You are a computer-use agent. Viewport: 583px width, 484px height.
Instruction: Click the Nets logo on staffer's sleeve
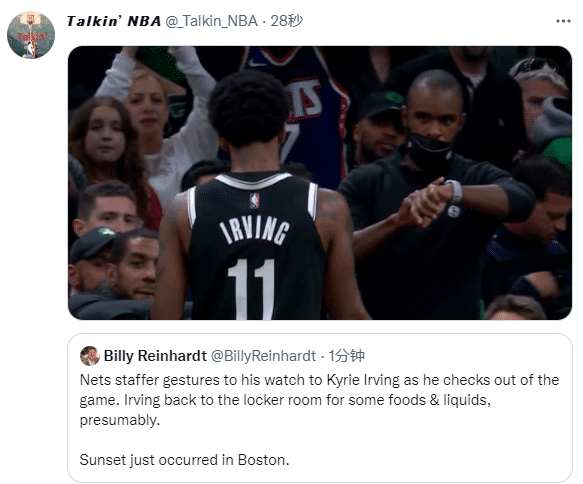(454, 212)
